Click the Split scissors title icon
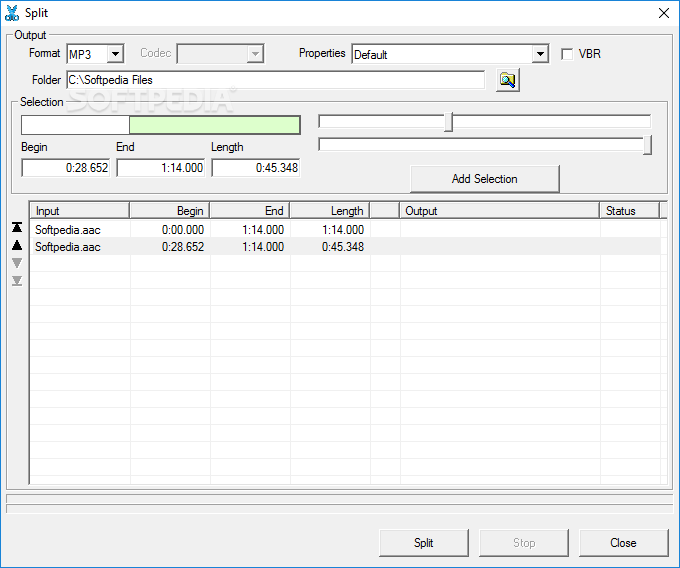The height and width of the screenshot is (568, 680). click(x=12, y=13)
